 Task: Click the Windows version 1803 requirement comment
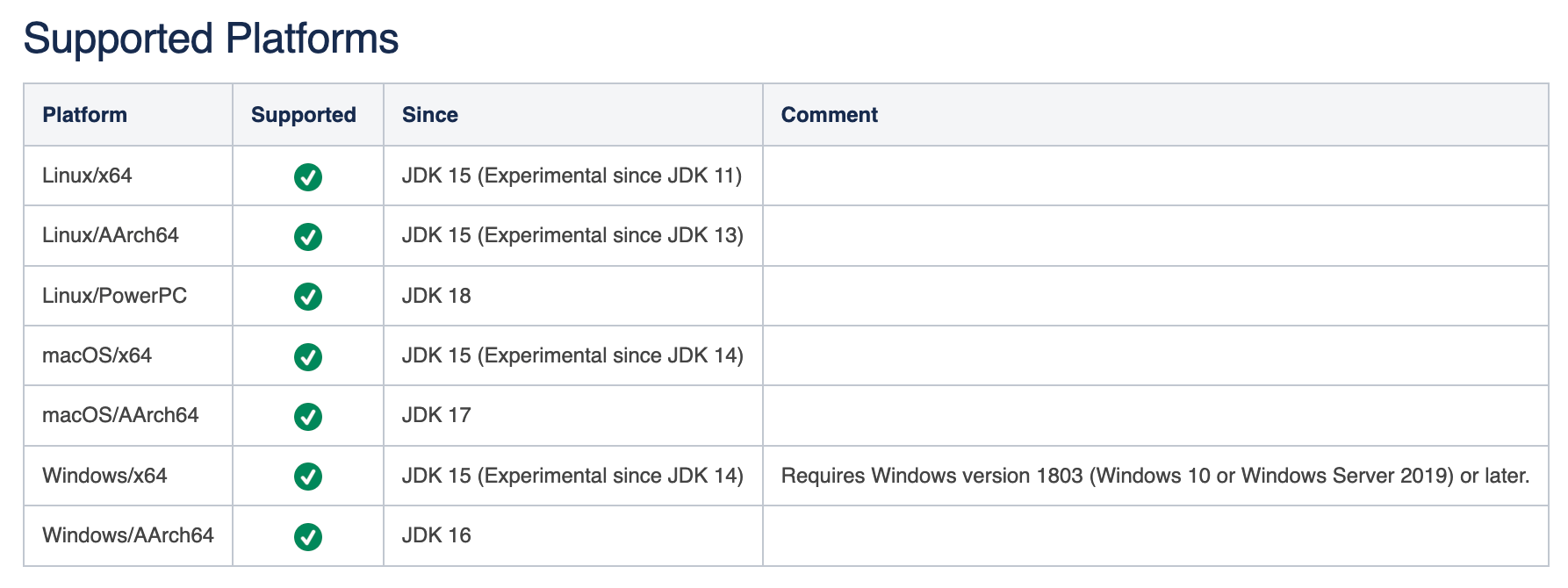click(x=1155, y=476)
